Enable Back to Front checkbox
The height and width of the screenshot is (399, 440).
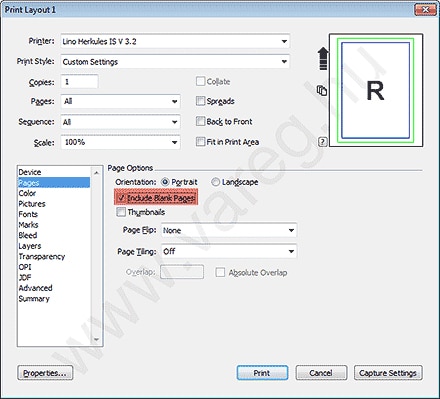200,121
